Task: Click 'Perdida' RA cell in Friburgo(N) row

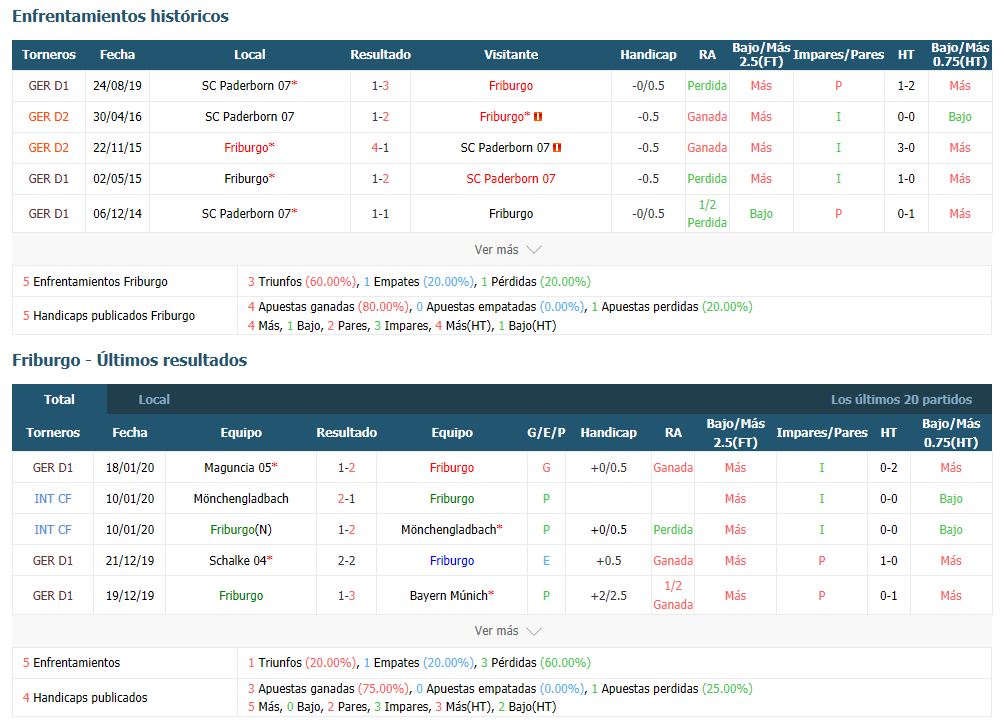Action: pyautogui.click(x=673, y=530)
